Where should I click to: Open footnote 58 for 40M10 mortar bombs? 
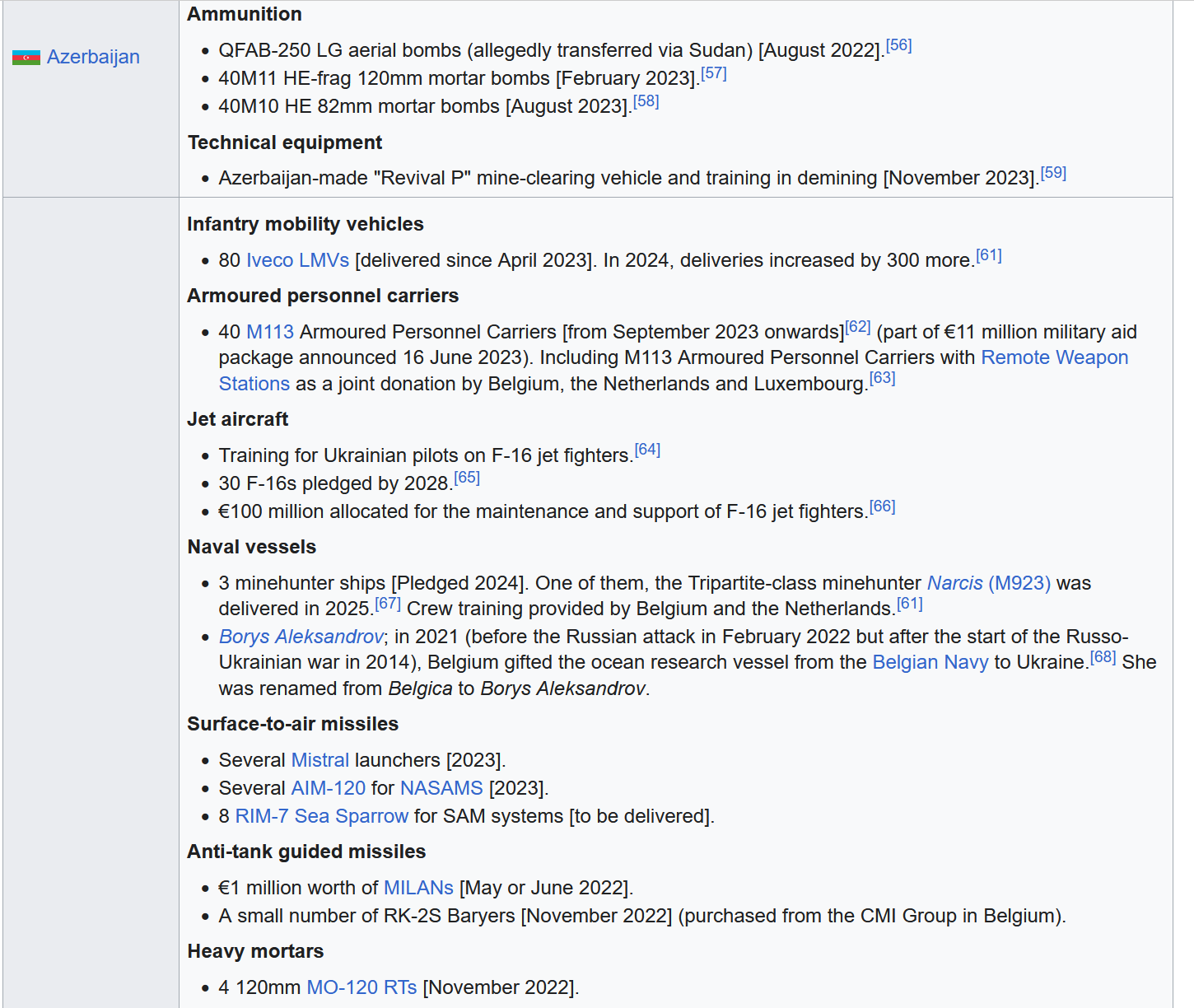646,101
